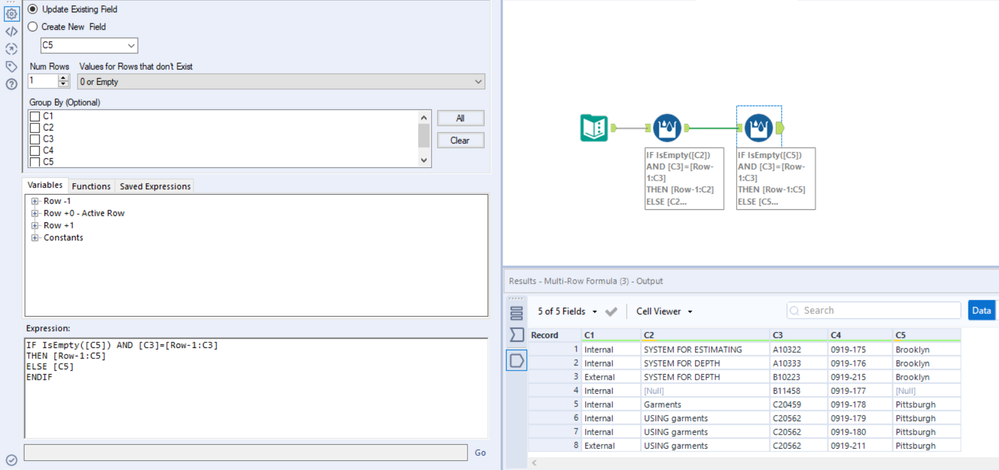Select the first Multi-Row Formula tool (C2)
The width and height of the screenshot is (999, 470).
tap(667, 128)
